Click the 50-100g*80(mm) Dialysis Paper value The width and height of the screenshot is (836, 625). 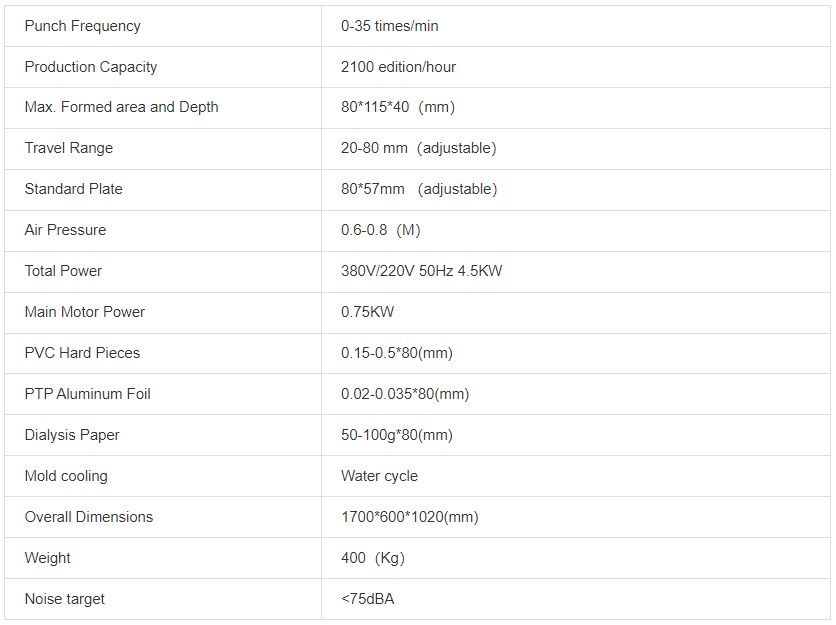396,435
